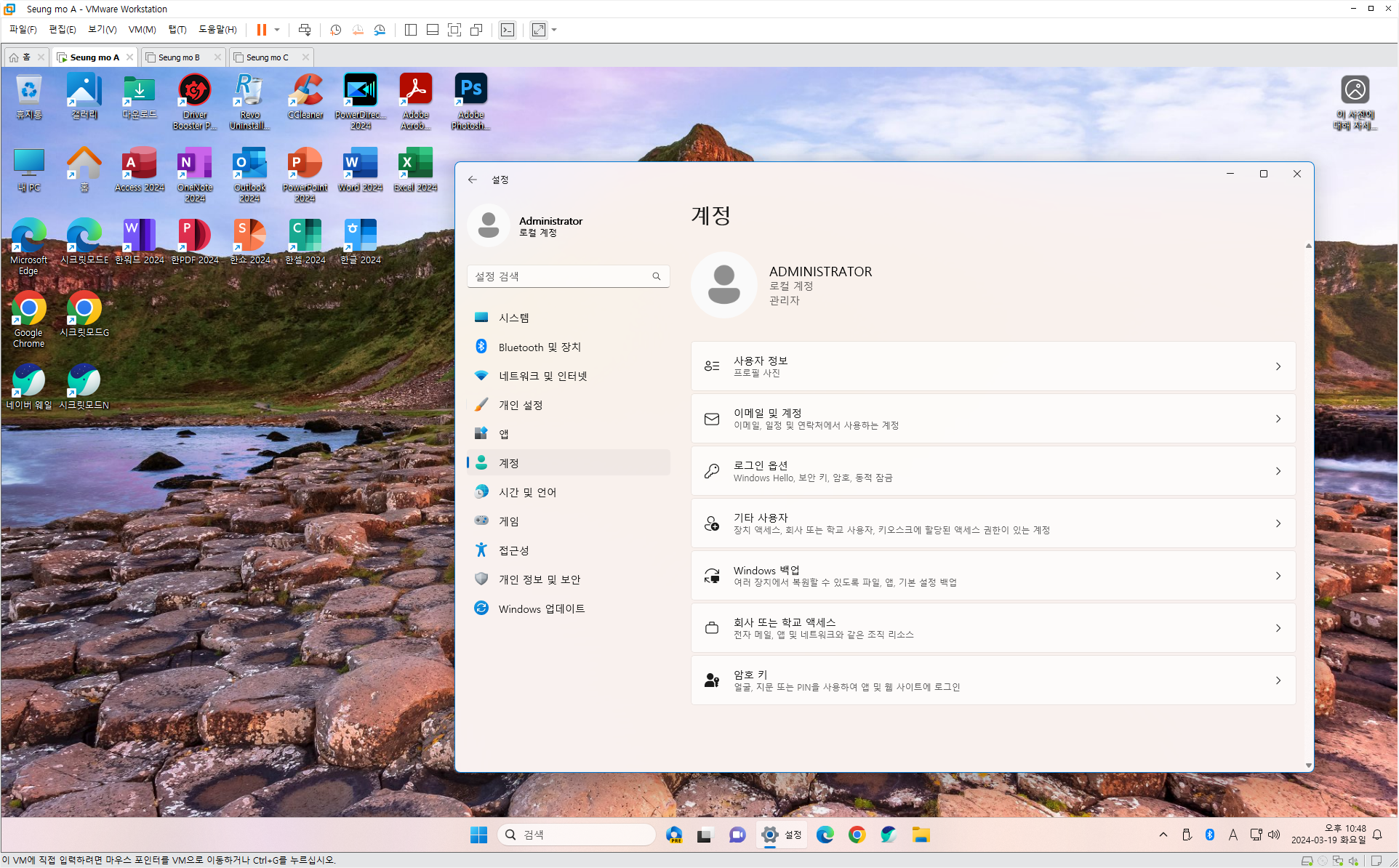Click the 설정 검색 search field
This screenshot has height=868, width=1399.
click(569, 276)
